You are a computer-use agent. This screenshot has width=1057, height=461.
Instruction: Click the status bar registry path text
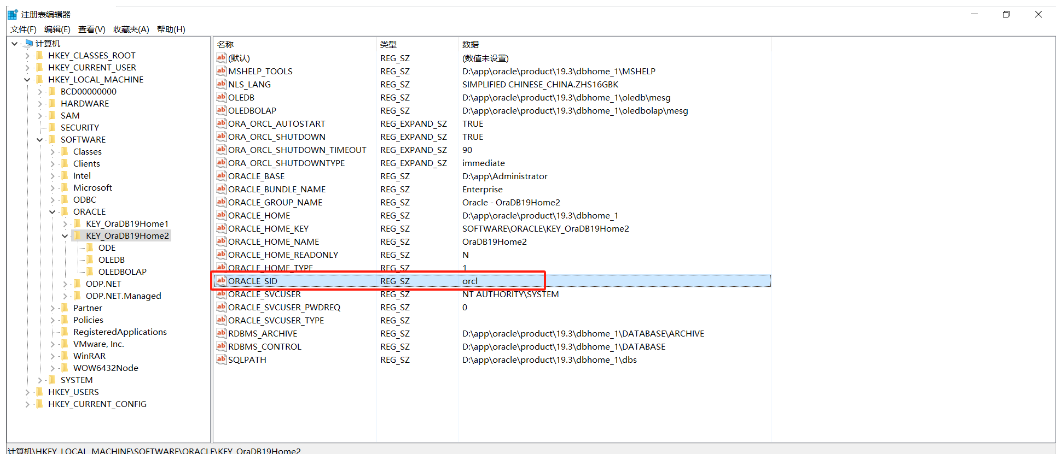click(x=154, y=451)
